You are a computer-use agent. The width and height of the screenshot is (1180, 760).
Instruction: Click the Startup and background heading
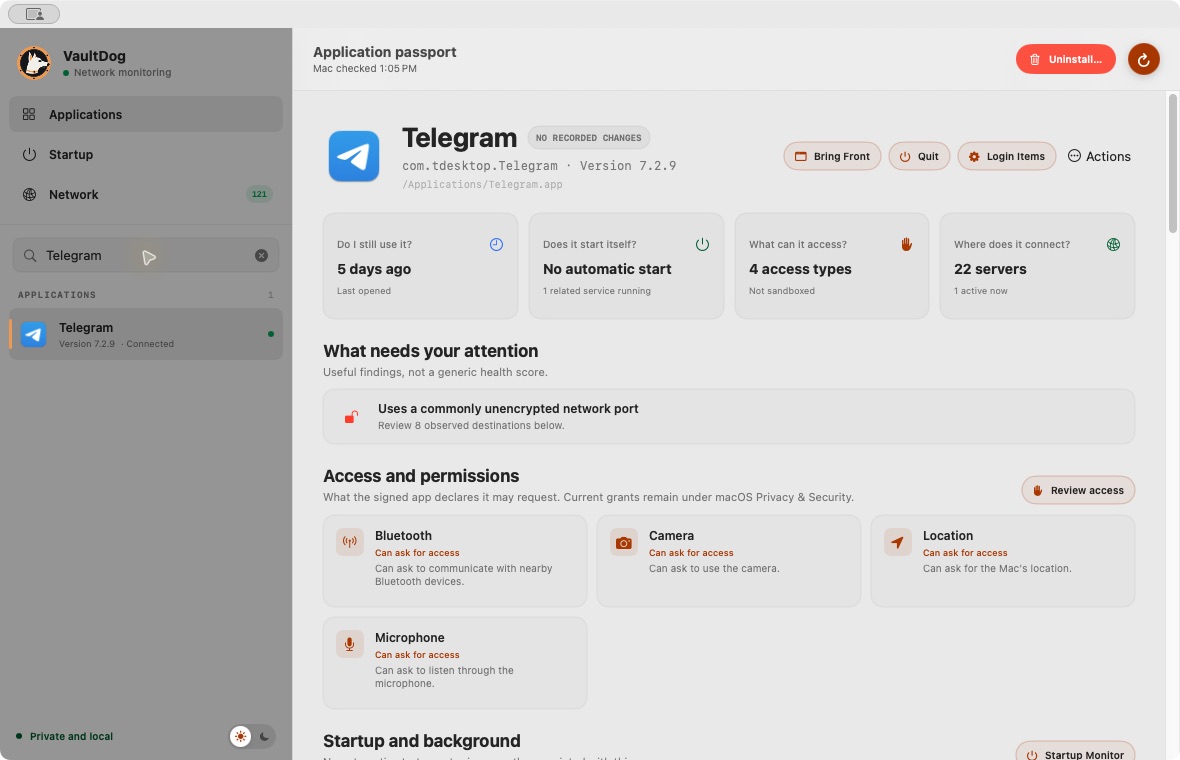(x=421, y=741)
